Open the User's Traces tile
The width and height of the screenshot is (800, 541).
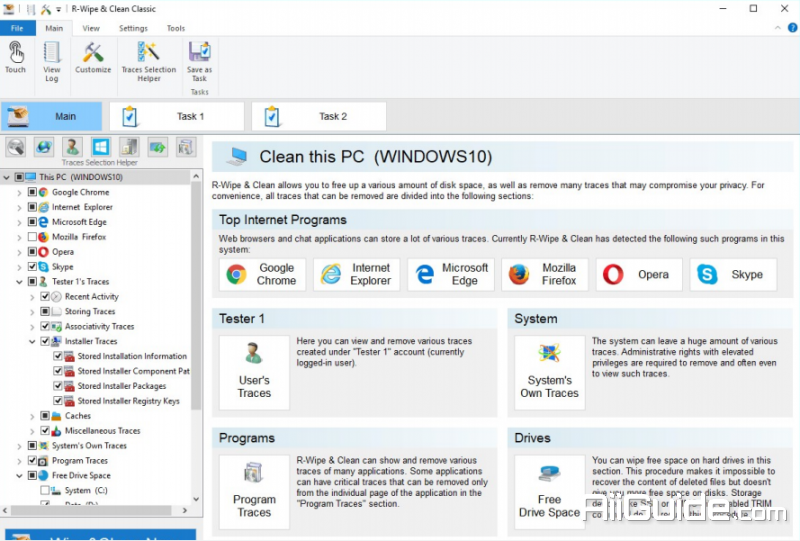point(254,373)
